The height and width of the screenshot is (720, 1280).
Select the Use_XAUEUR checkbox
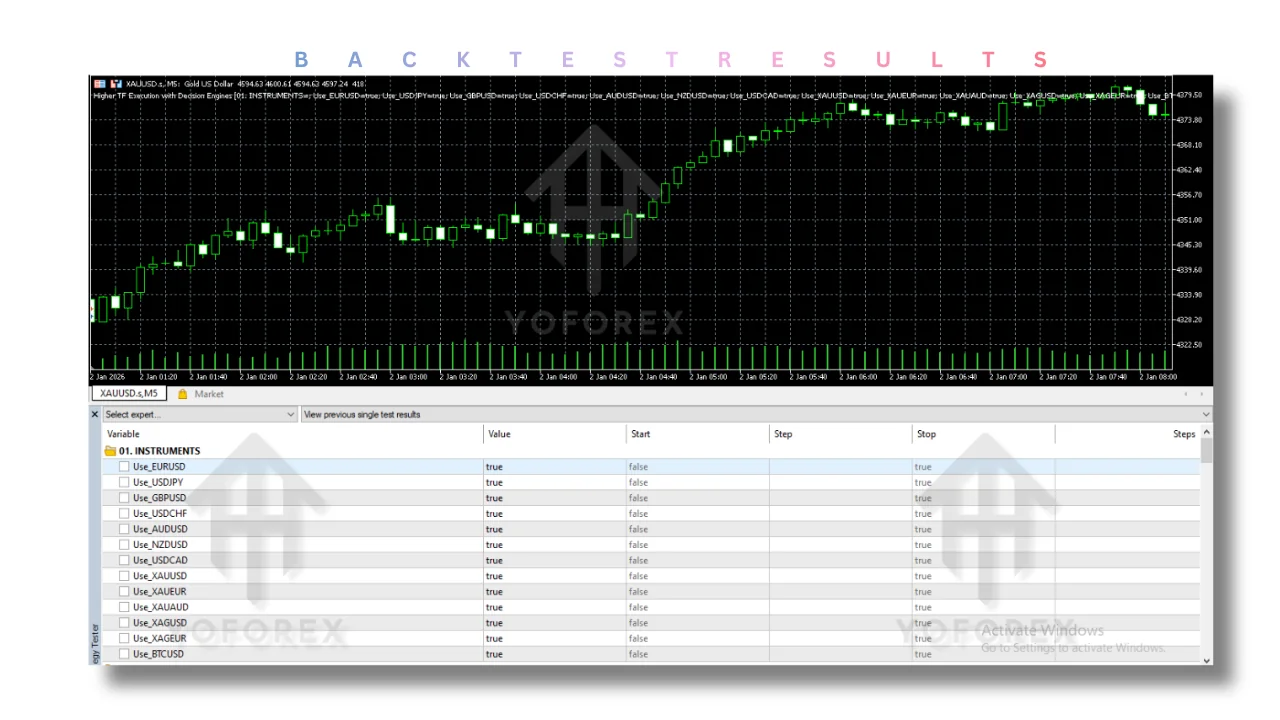click(x=124, y=592)
